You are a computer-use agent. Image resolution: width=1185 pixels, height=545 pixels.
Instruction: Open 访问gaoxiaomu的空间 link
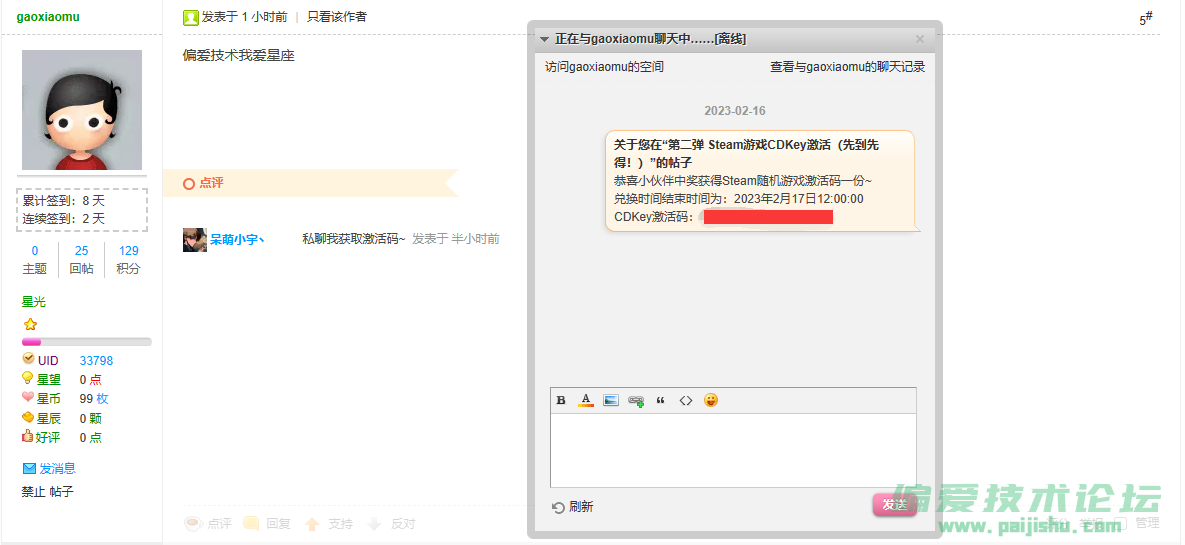point(604,67)
